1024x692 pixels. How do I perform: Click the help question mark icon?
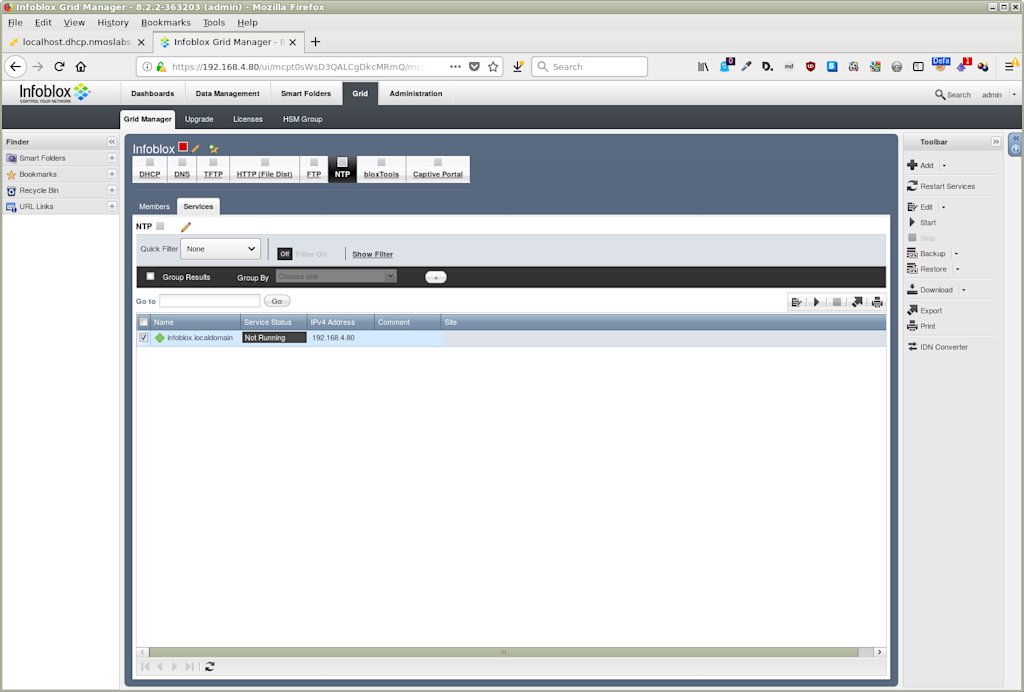pyautogui.click(x=1016, y=149)
